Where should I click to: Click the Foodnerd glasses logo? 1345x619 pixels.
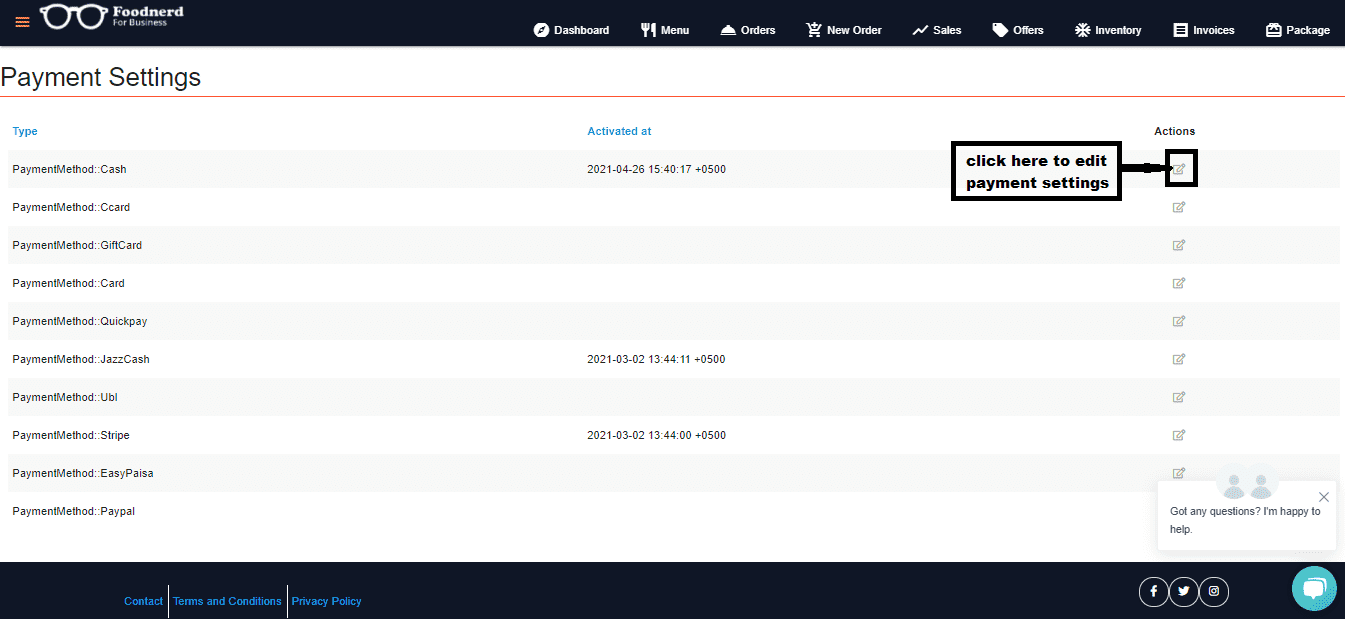click(74, 17)
